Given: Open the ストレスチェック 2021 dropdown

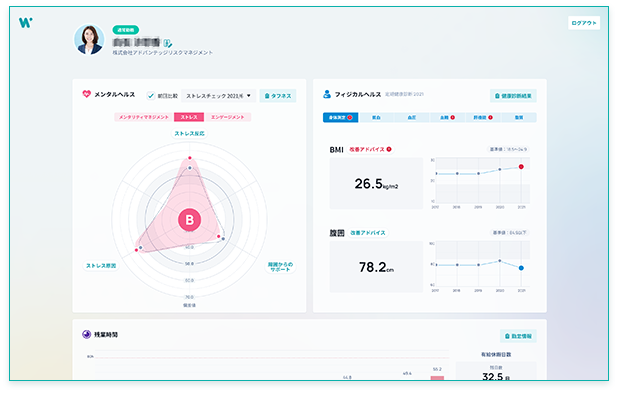Looking at the screenshot, I should click(219, 96).
